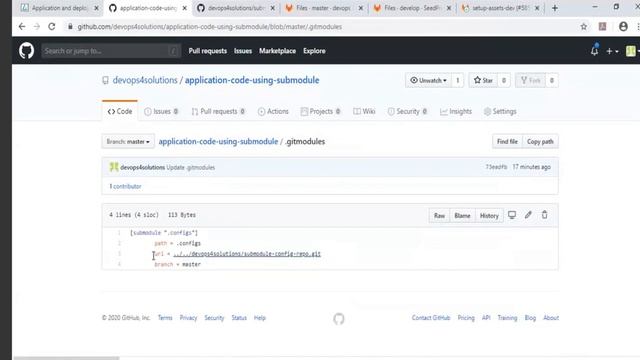640x360 pixels.
Task: Open the Branch: master selector
Action: pos(128,142)
